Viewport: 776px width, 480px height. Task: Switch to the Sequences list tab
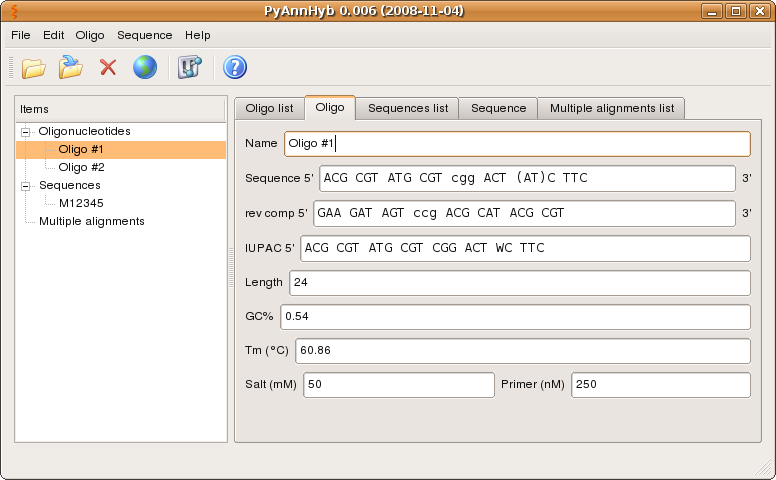tap(408, 108)
